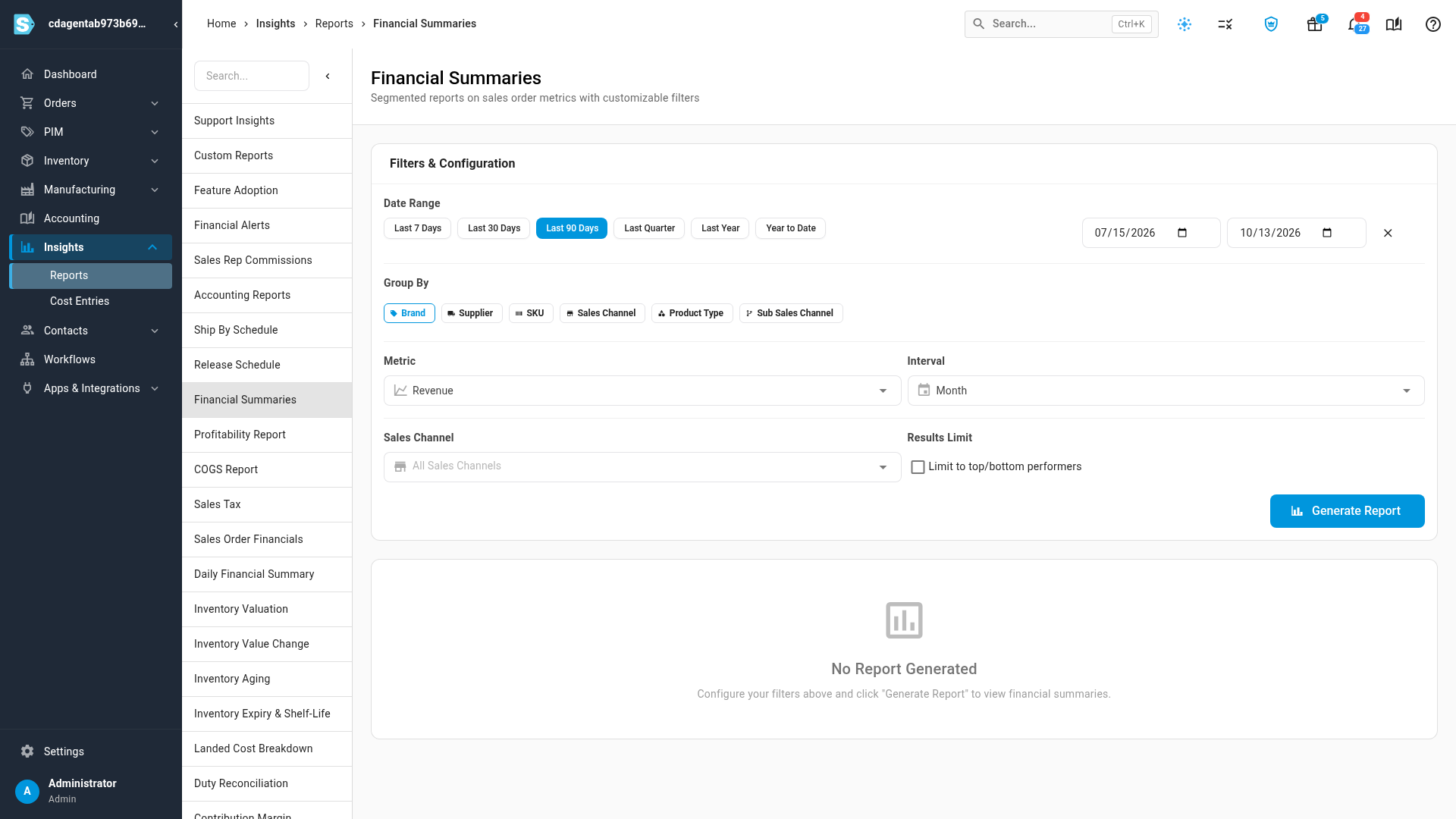Image resolution: width=1456 pixels, height=819 pixels.
Task: Open Daily Financial Summary report
Action: click(267, 574)
